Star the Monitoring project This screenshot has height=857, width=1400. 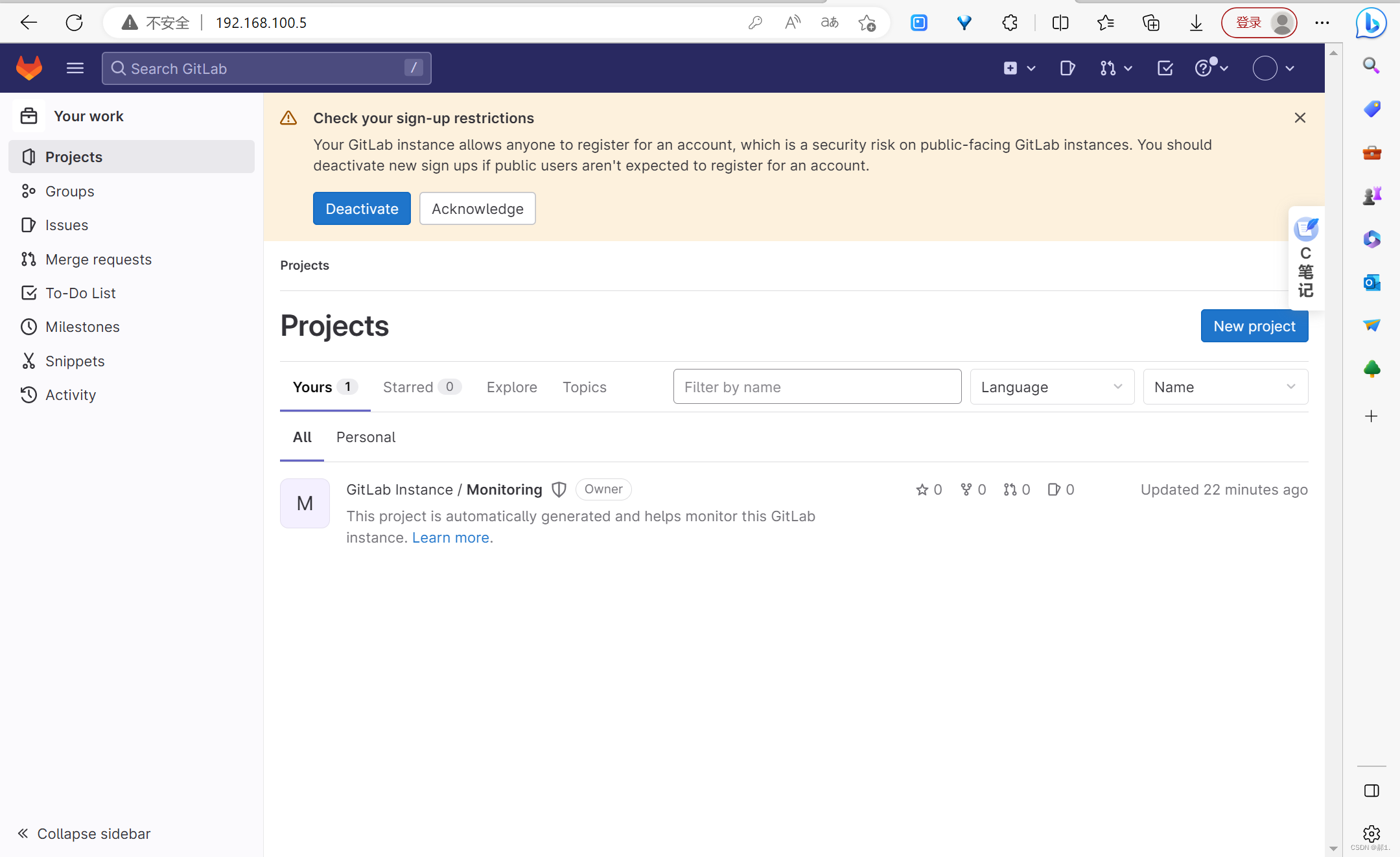tap(922, 489)
